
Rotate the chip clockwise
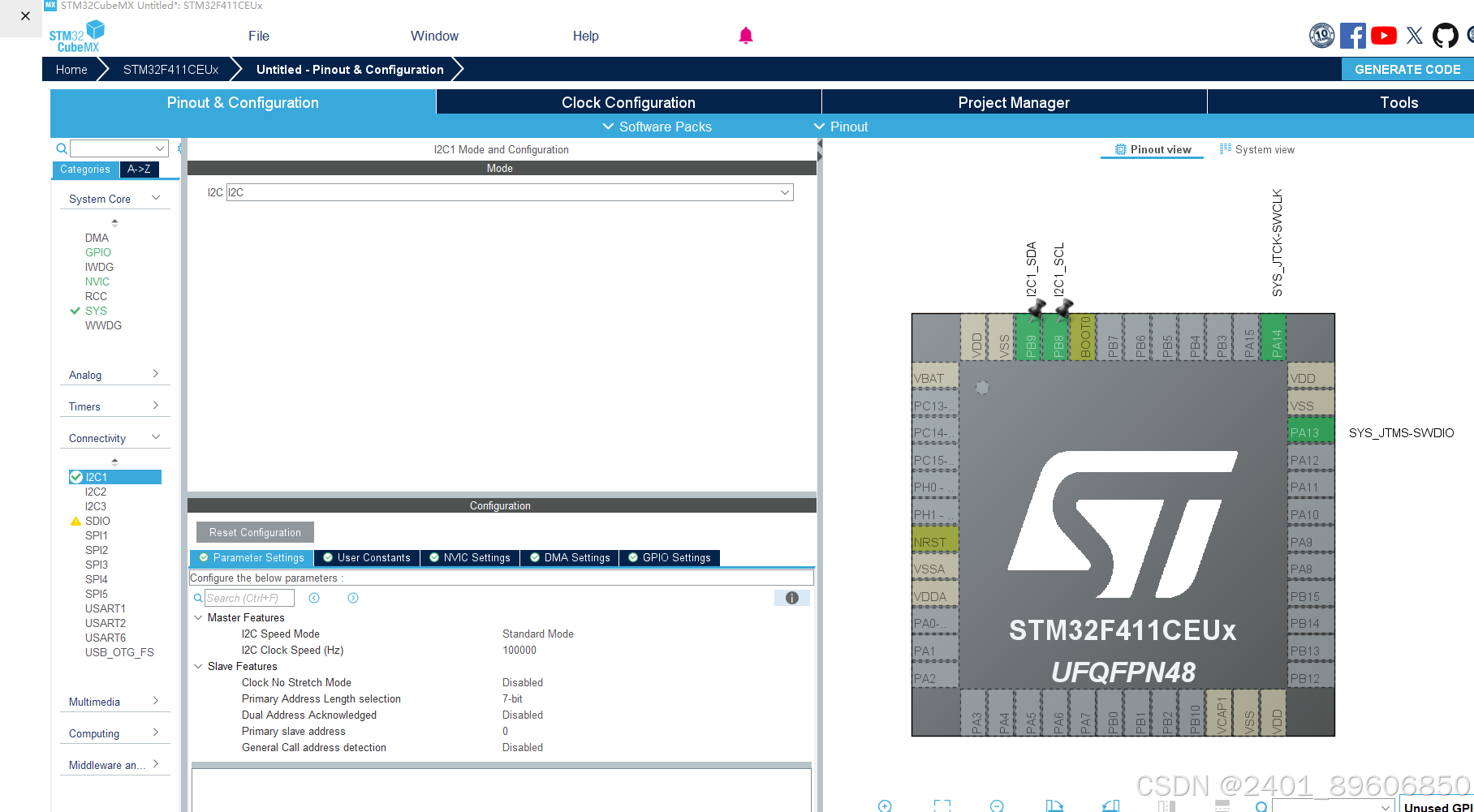(1054, 806)
